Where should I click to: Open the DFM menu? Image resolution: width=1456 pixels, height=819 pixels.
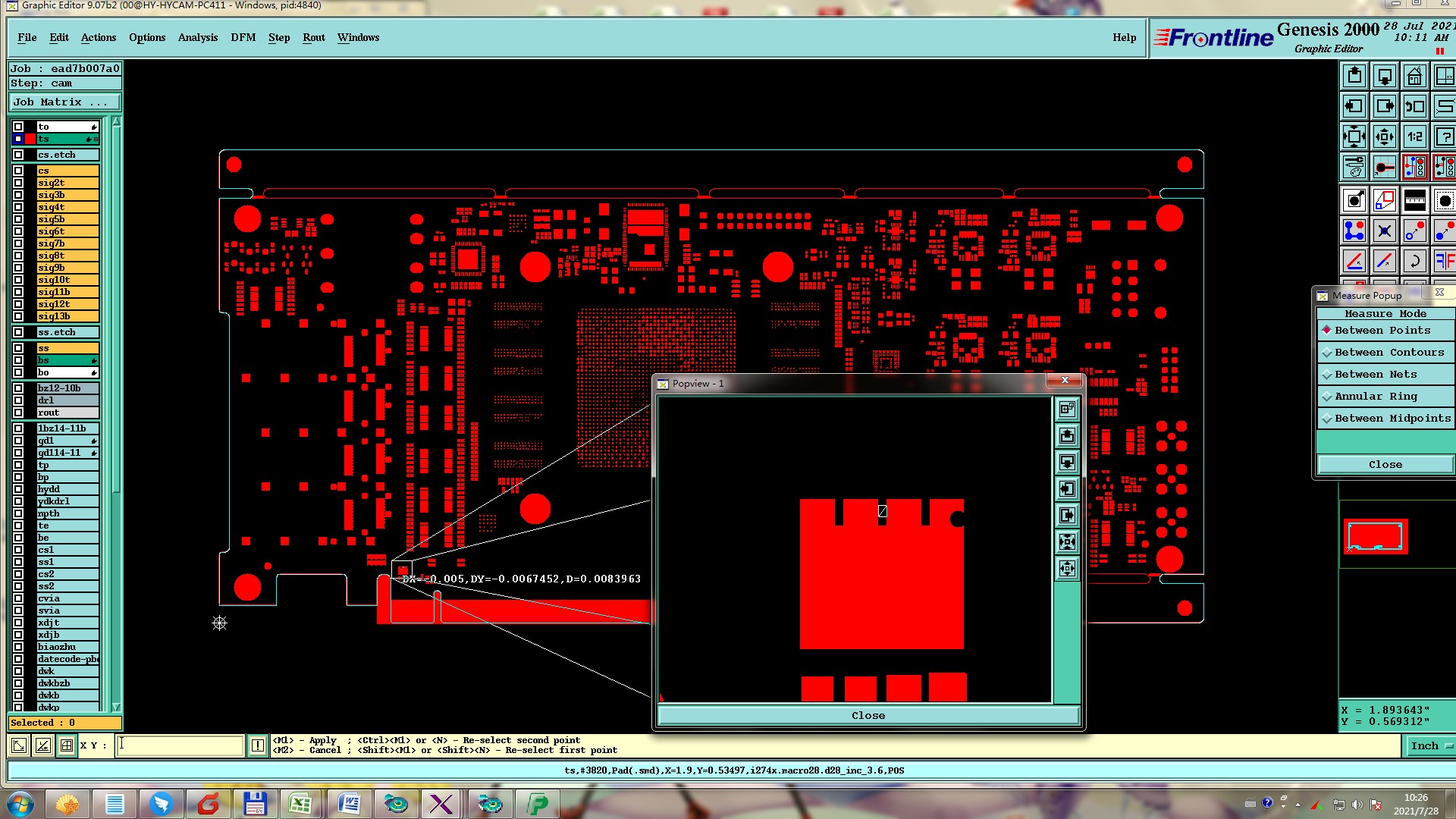tap(243, 37)
